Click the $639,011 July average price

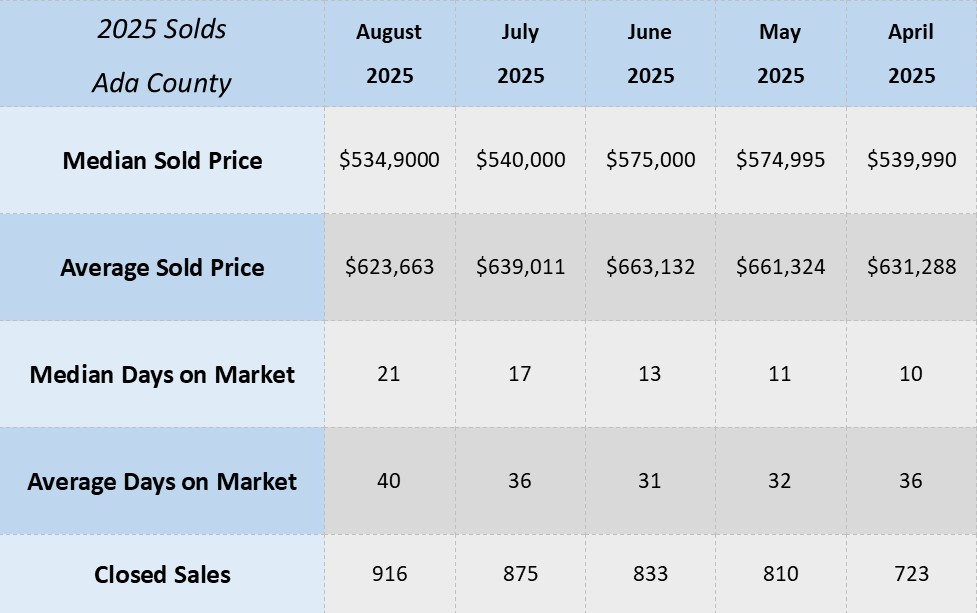(x=520, y=267)
